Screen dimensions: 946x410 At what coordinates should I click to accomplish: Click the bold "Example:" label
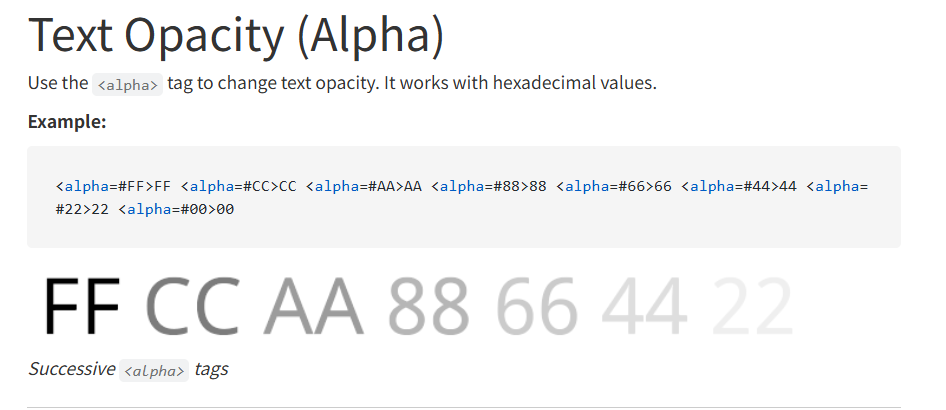point(67,122)
